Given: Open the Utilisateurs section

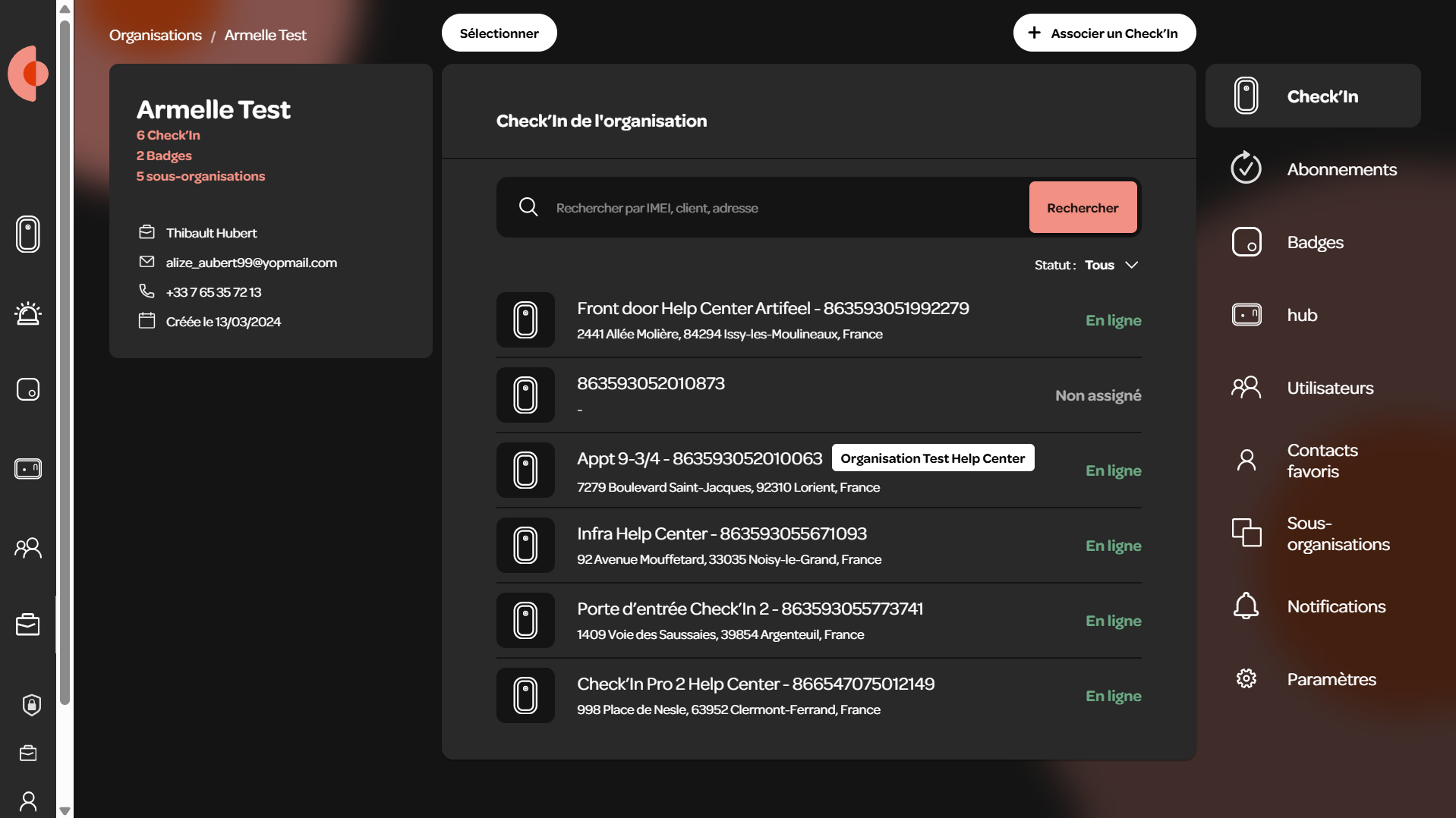Looking at the screenshot, I should point(1313,387).
